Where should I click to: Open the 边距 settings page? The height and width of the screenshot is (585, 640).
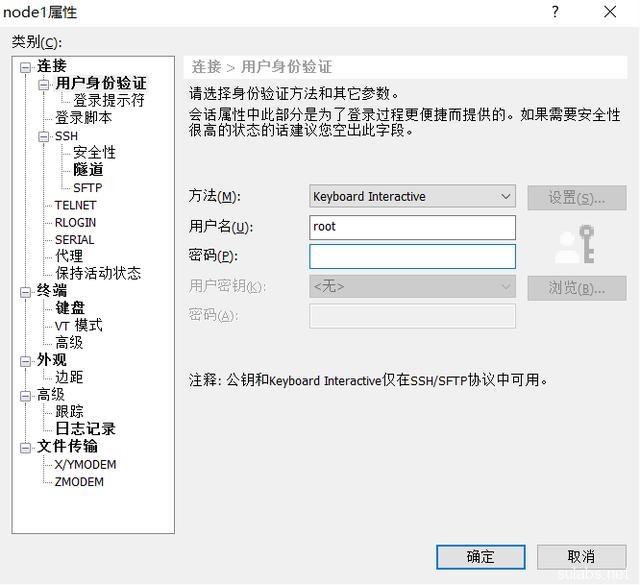pyautogui.click(x=69, y=377)
